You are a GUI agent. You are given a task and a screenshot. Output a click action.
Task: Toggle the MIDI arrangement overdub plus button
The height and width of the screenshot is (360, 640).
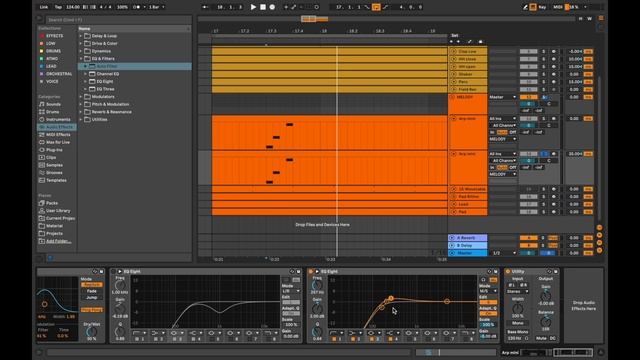click(286, 7)
